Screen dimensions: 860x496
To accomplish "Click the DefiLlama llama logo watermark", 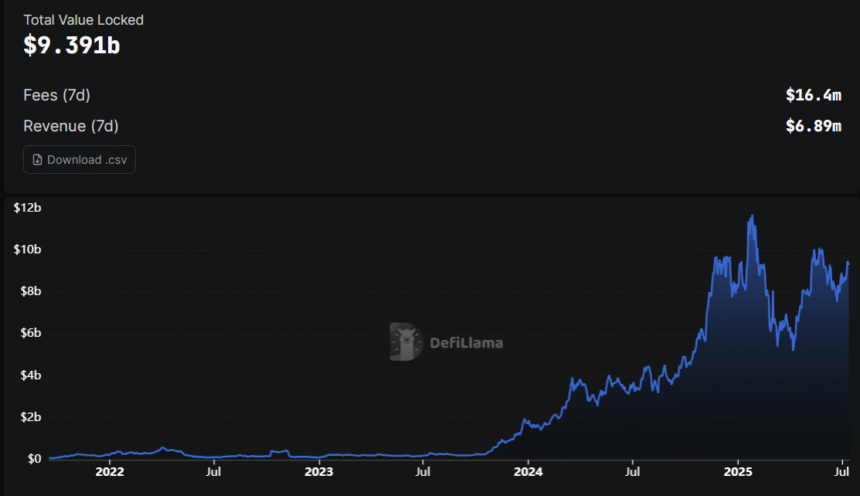I will (x=405, y=342).
